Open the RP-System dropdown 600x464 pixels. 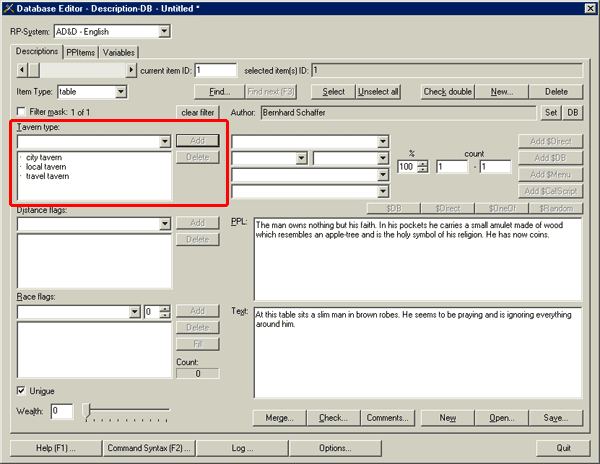coord(163,32)
